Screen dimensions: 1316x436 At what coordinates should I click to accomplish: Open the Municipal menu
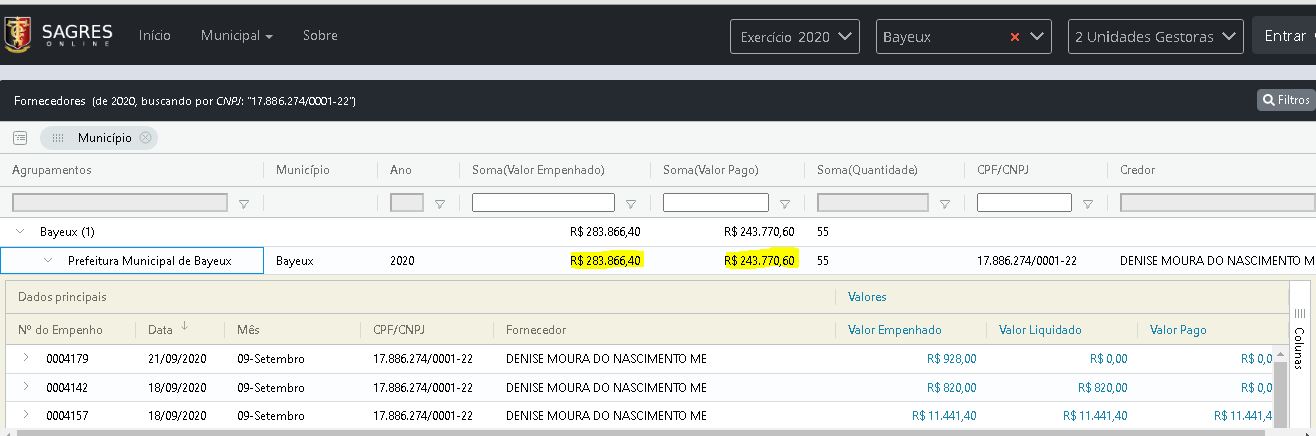pos(236,36)
